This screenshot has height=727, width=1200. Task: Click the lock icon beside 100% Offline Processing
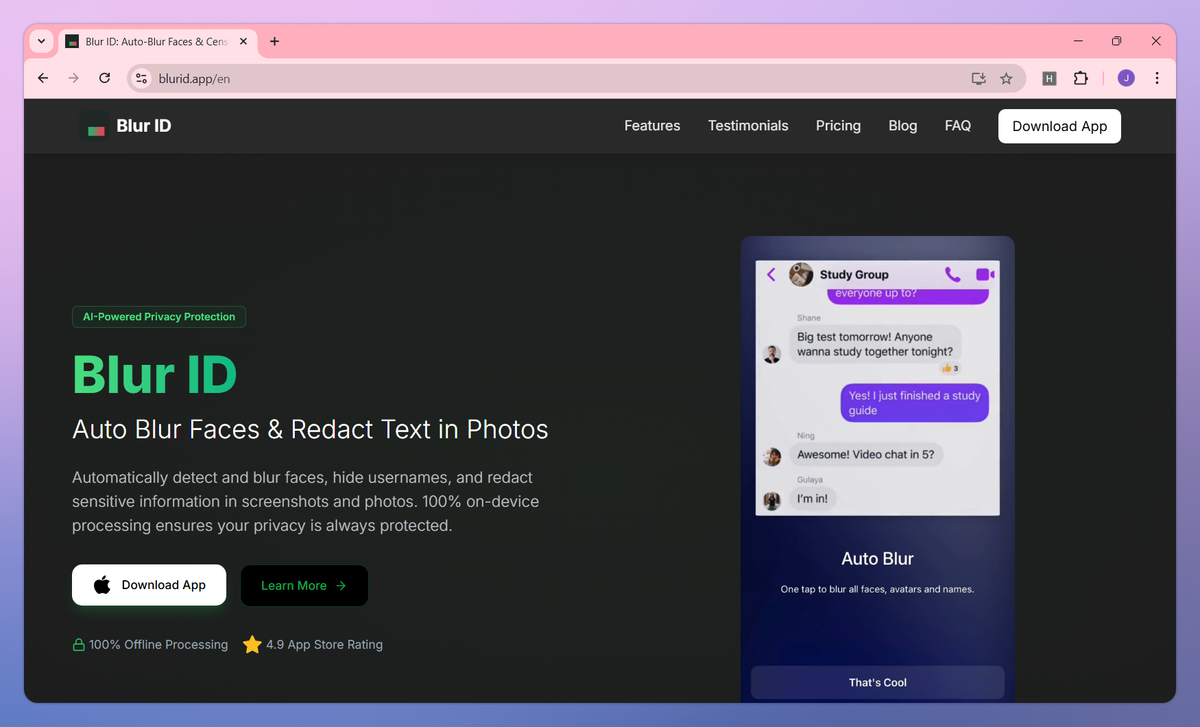(x=78, y=644)
